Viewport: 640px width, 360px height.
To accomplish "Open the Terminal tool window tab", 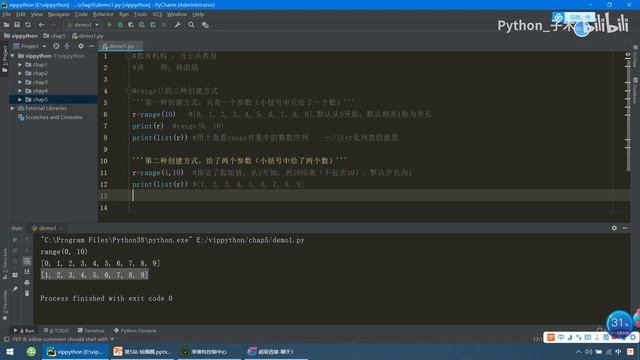I will click(x=91, y=331).
